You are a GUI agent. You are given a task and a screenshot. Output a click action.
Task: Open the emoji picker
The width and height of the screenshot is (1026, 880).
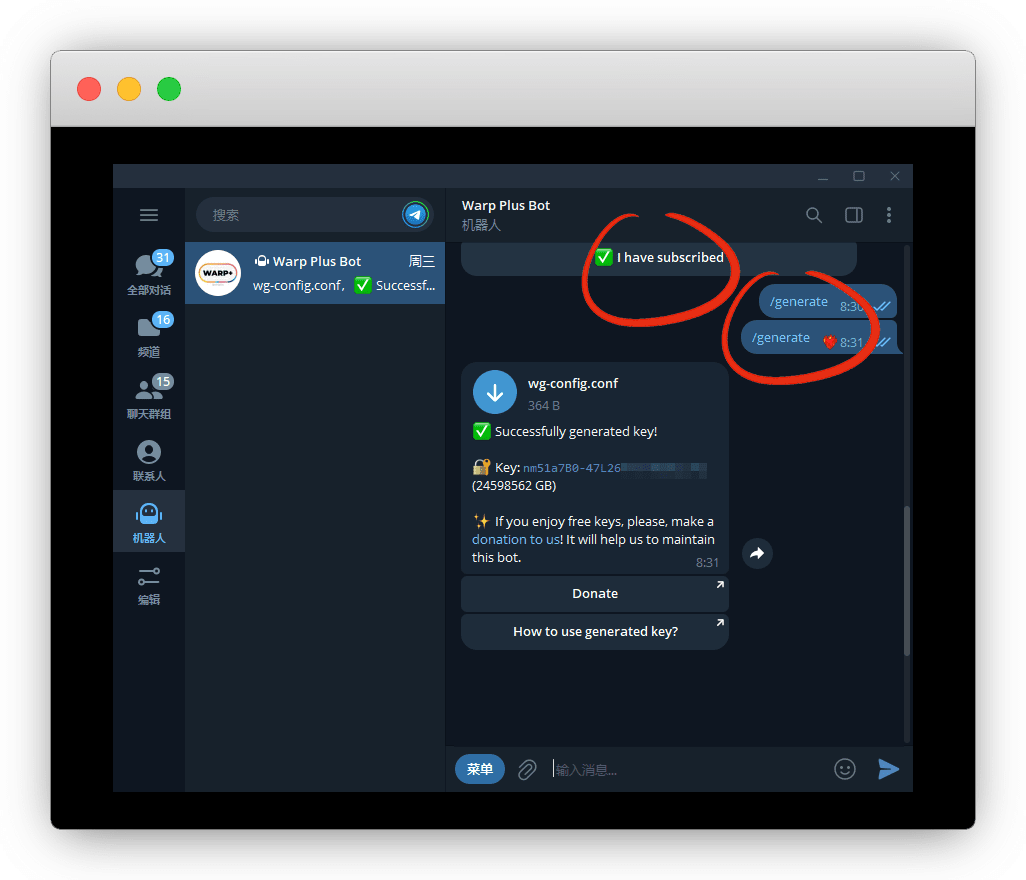point(845,769)
